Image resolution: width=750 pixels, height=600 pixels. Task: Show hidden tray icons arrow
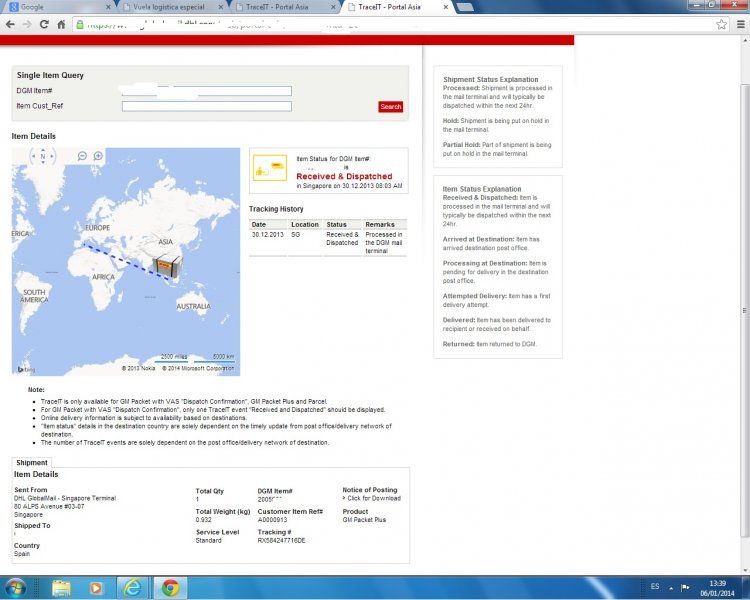(x=671, y=588)
